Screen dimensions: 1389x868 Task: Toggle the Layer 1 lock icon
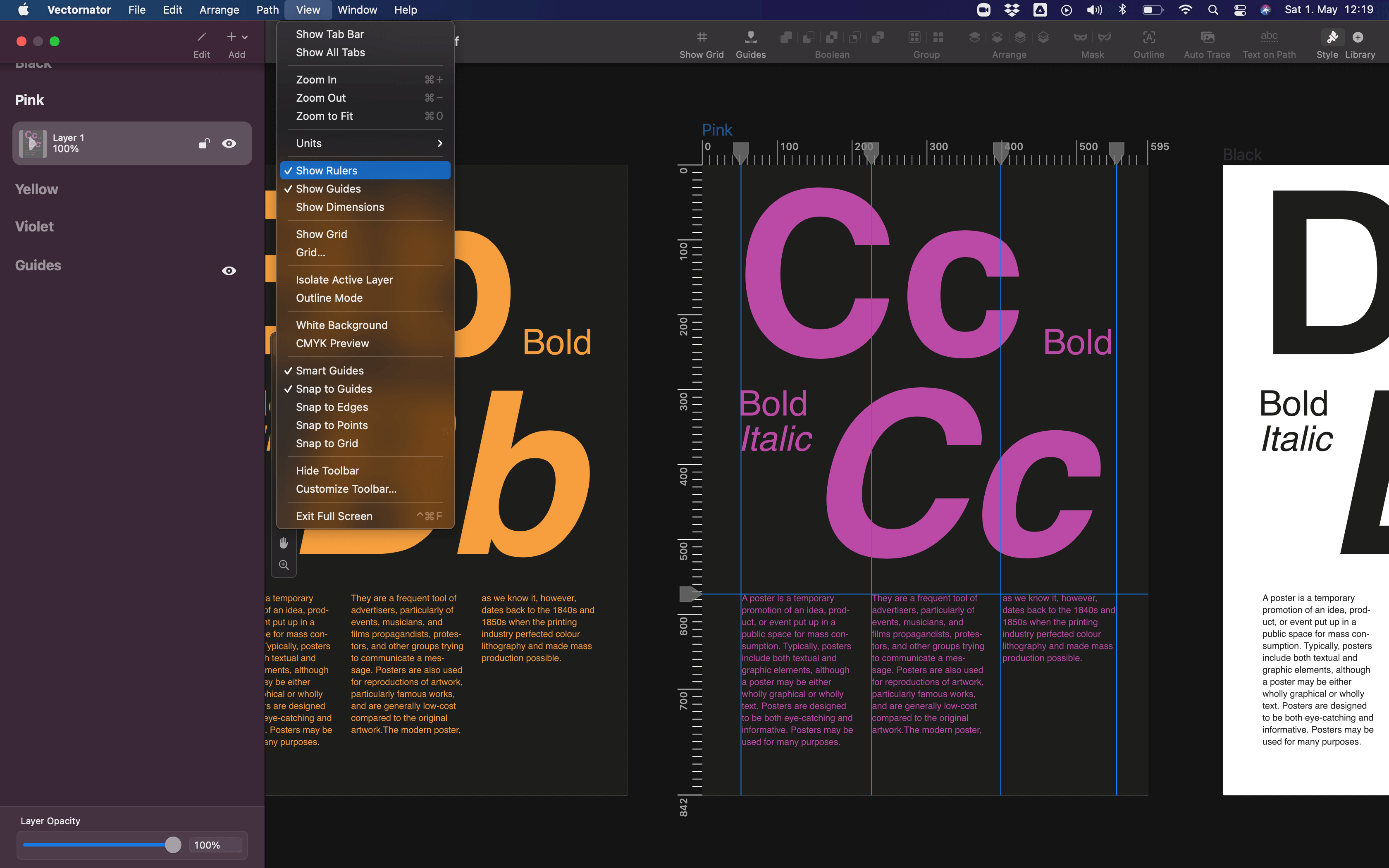click(x=204, y=143)
